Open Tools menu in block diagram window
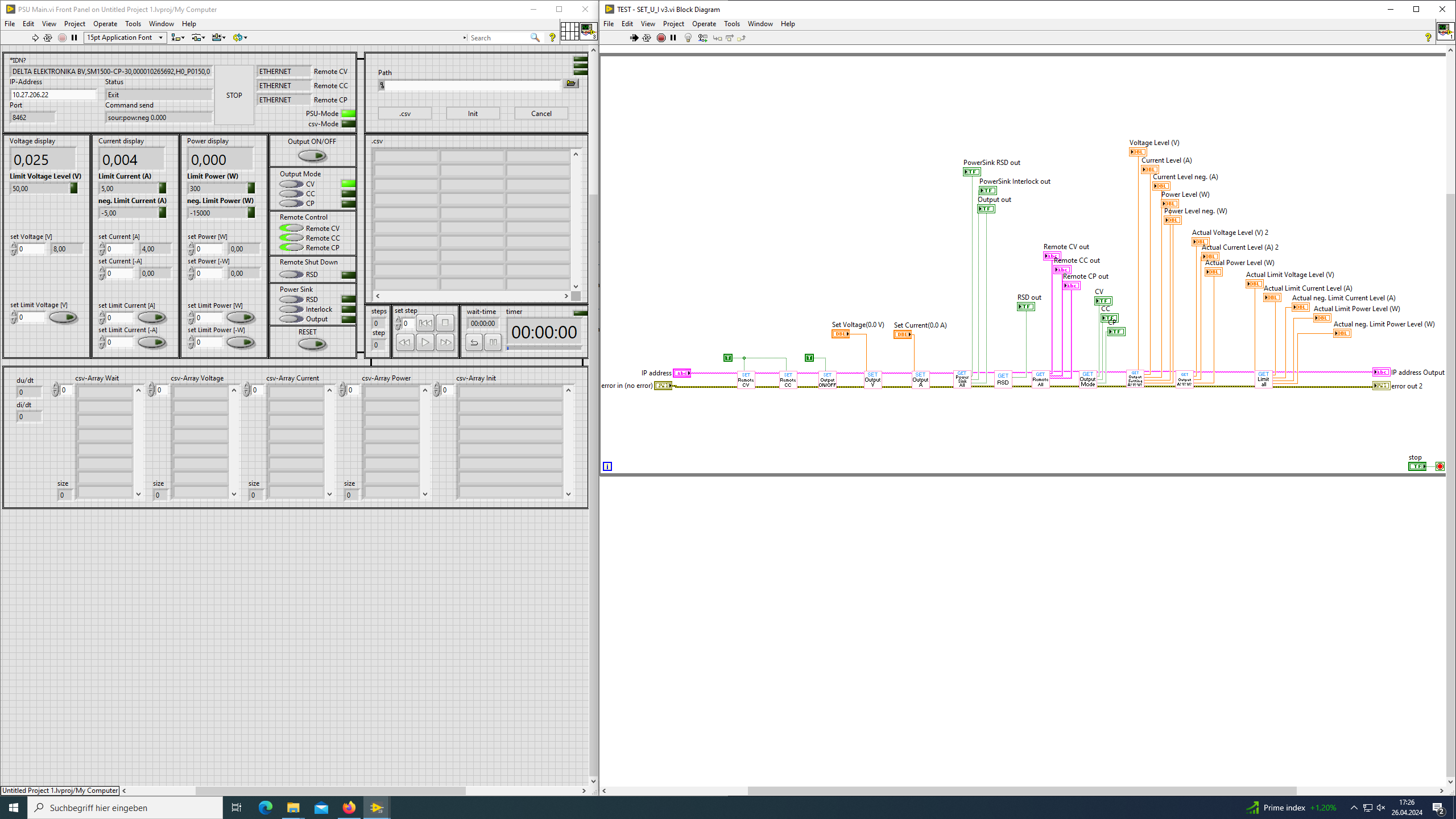Image resolution: width=1456 pixels, height=819 pixels. (731, 24)
